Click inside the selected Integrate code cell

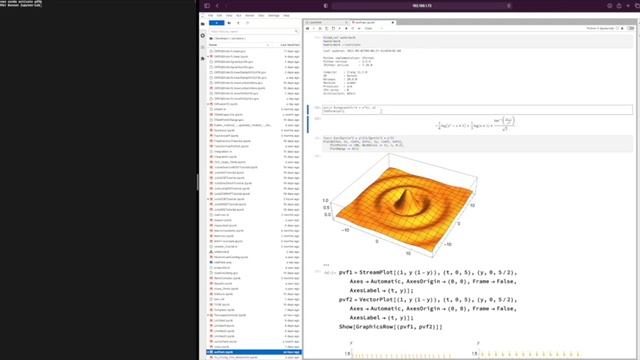pos(477,109)
